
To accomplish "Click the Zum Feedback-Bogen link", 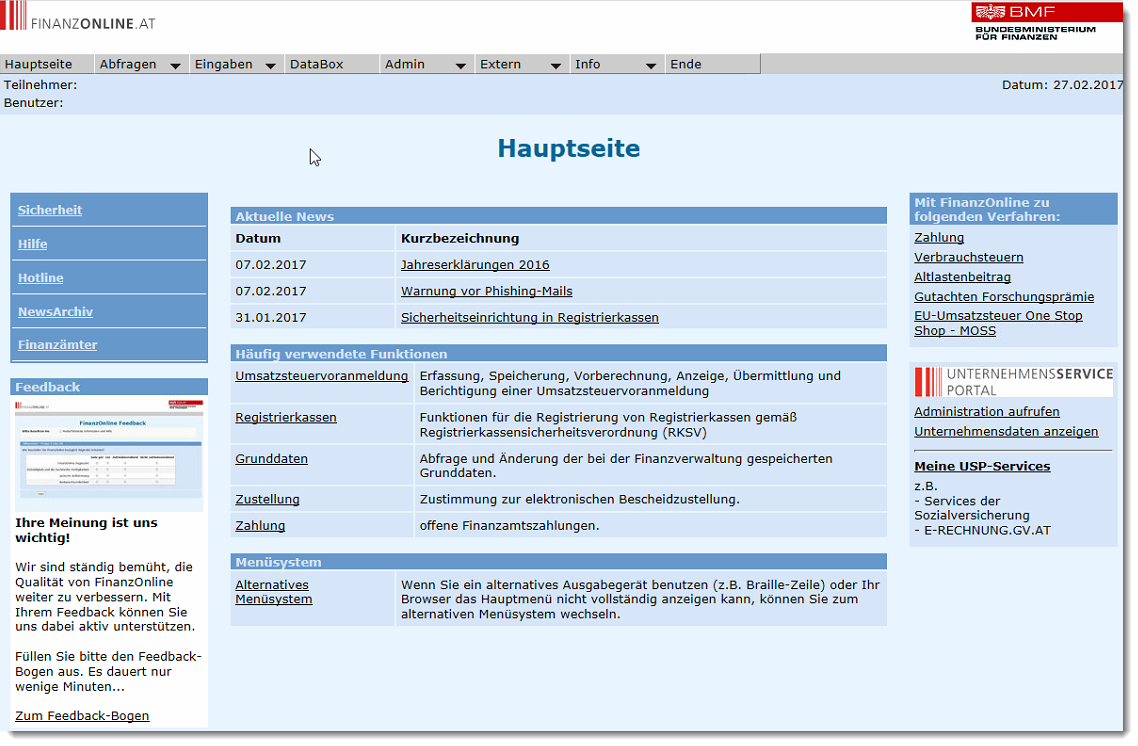I will click(x=82, y=715).
